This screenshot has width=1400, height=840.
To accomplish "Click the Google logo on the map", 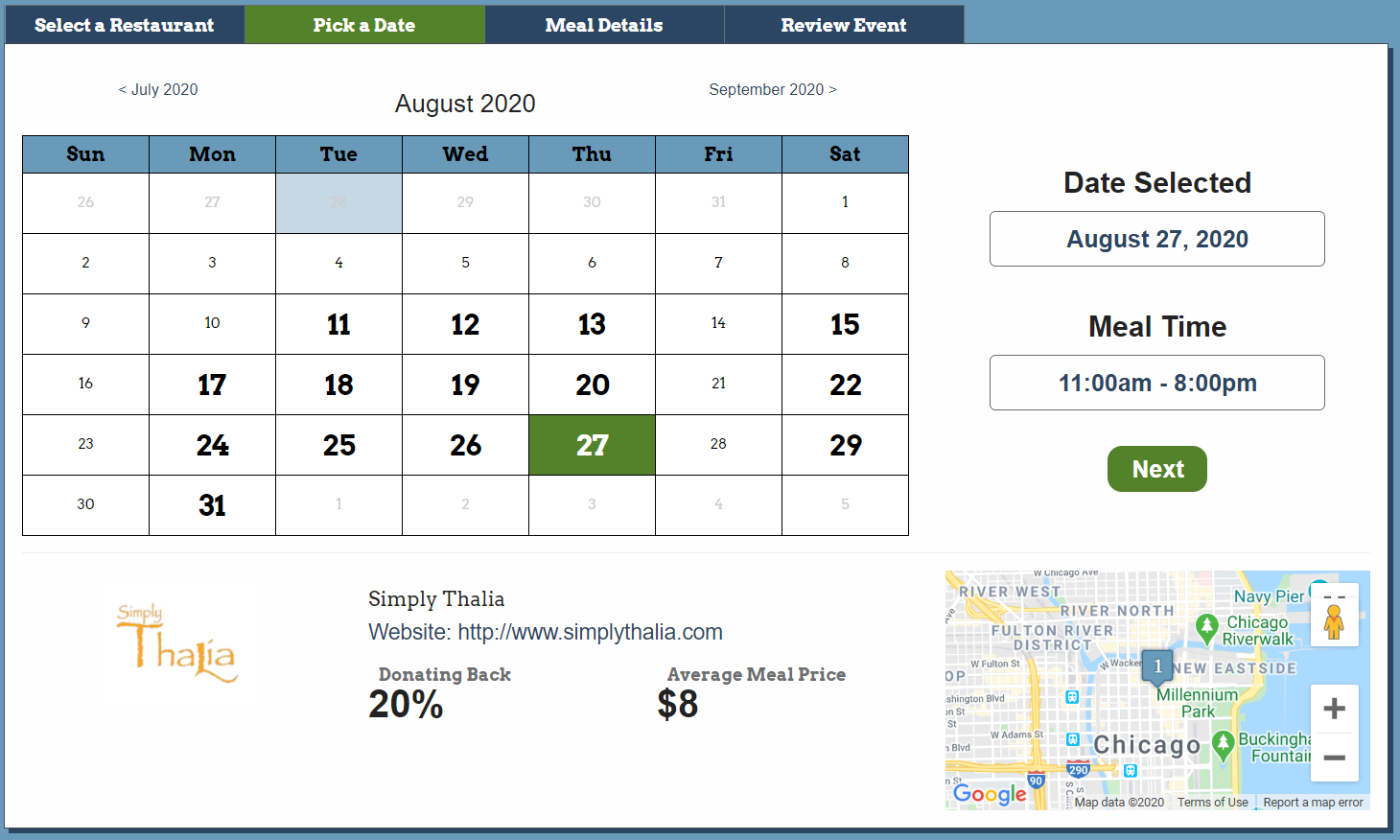I will pyautogui.click(x=990, y=794).
